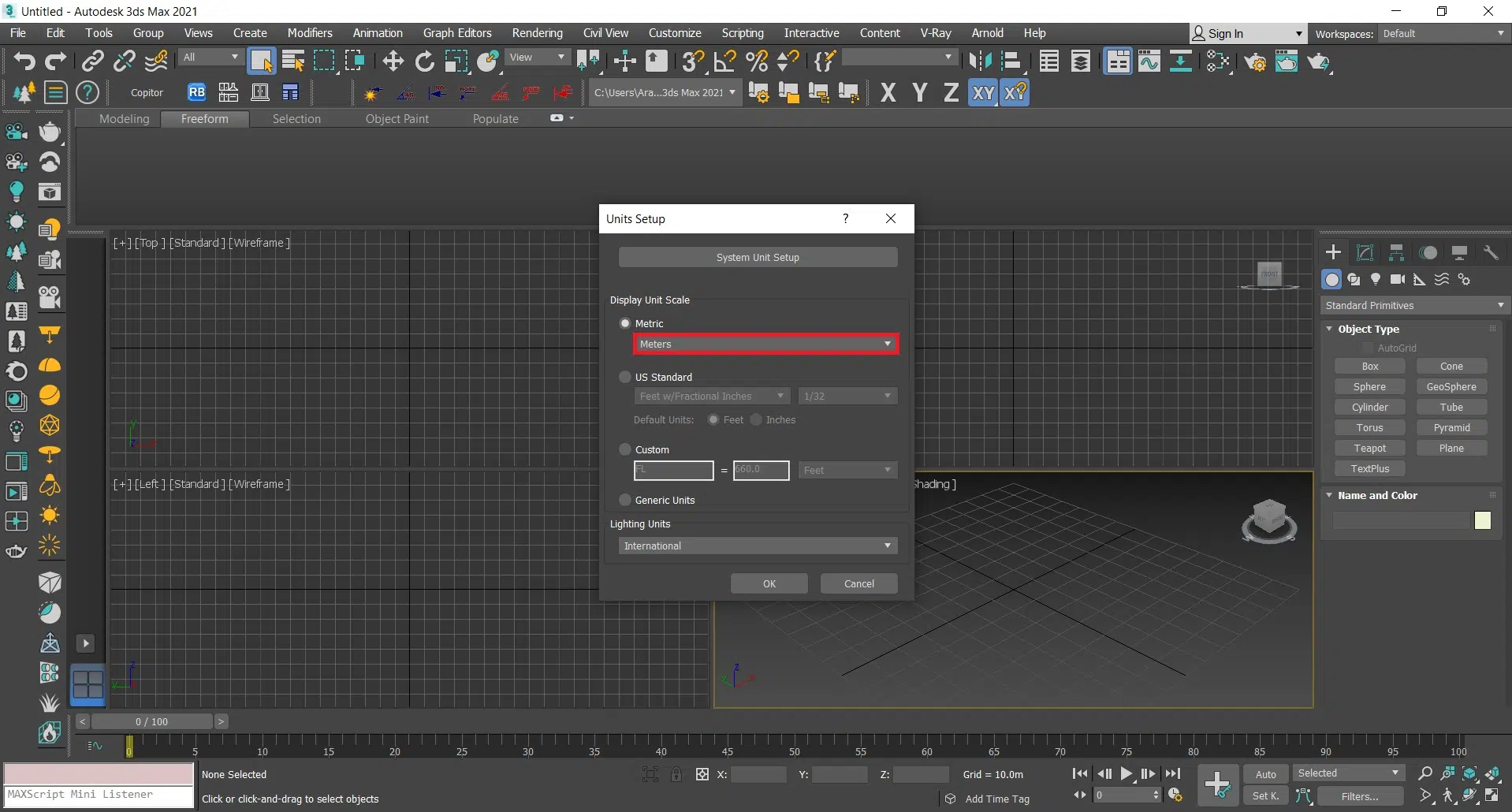1512x812 pixels.
Task: Select the Custom unit radio button
Action: click(x=625, y=449)
